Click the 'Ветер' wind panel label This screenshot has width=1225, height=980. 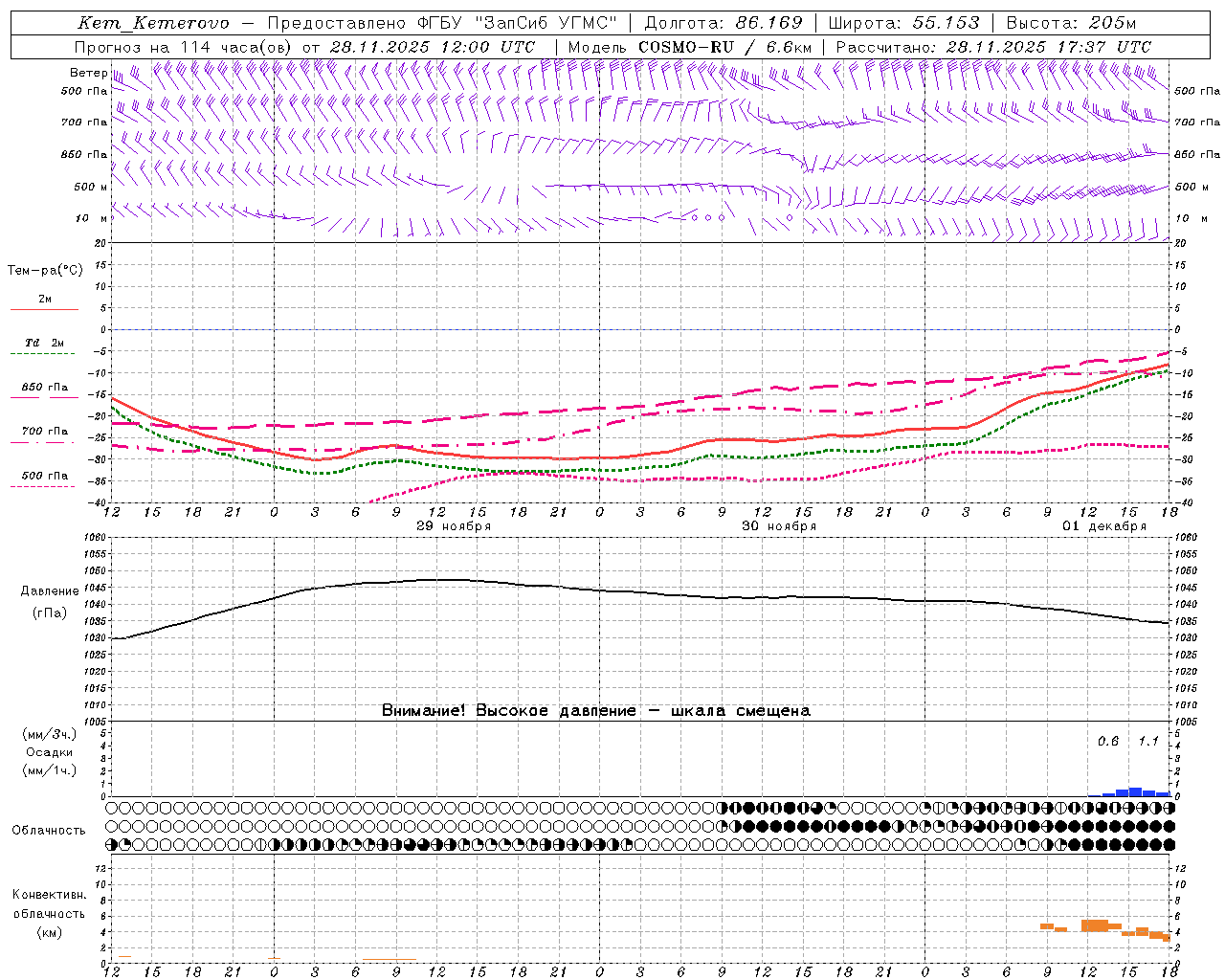click(x=89, y=73)
